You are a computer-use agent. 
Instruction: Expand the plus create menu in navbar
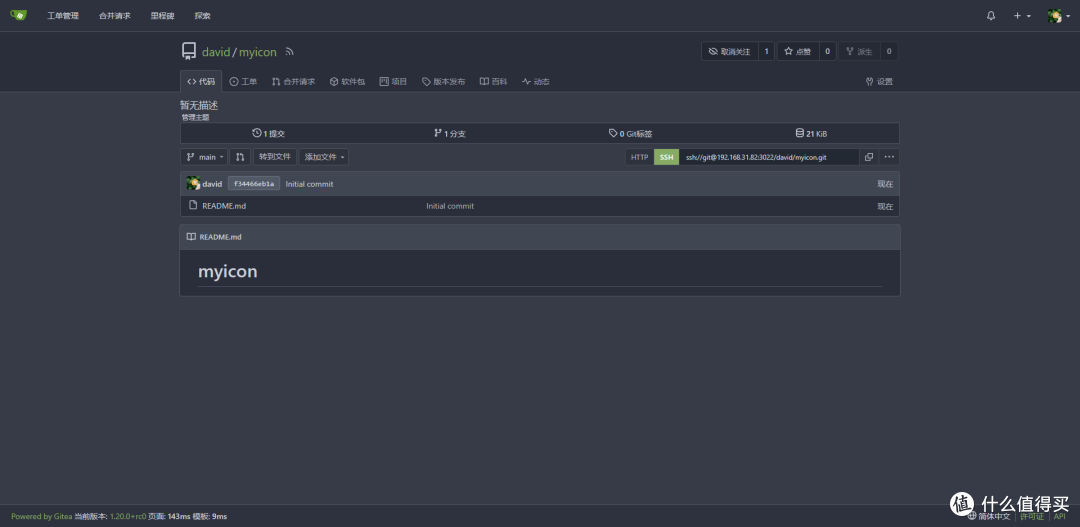tap(1021, 16)
